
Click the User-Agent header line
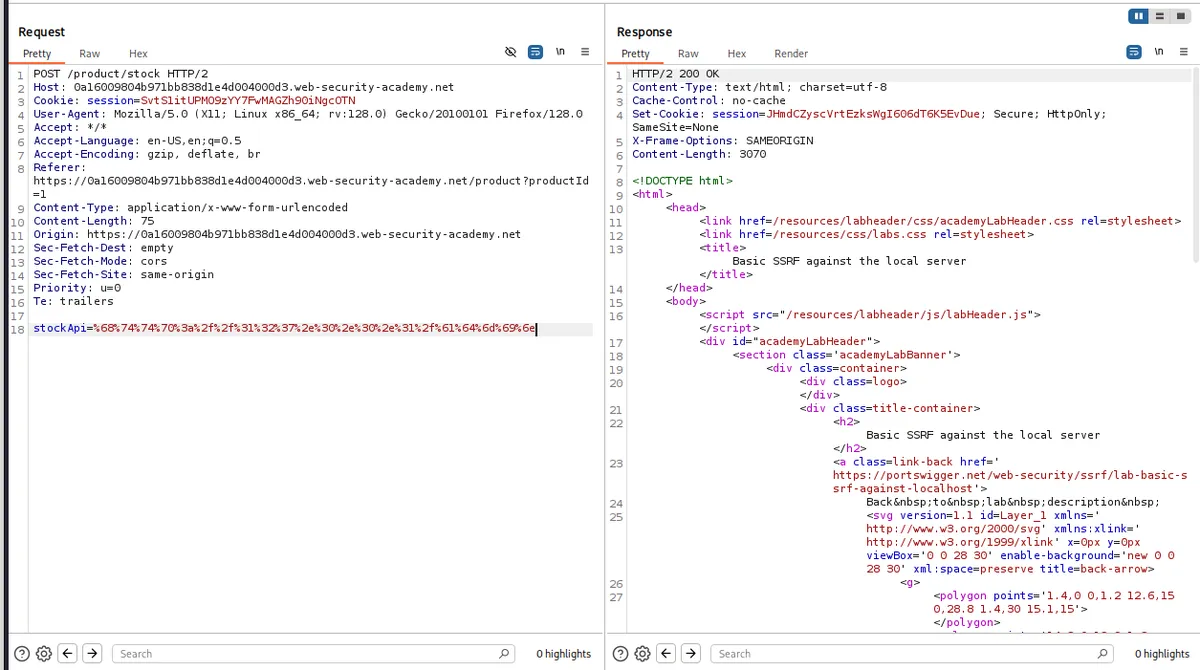(x=308, y=114)
